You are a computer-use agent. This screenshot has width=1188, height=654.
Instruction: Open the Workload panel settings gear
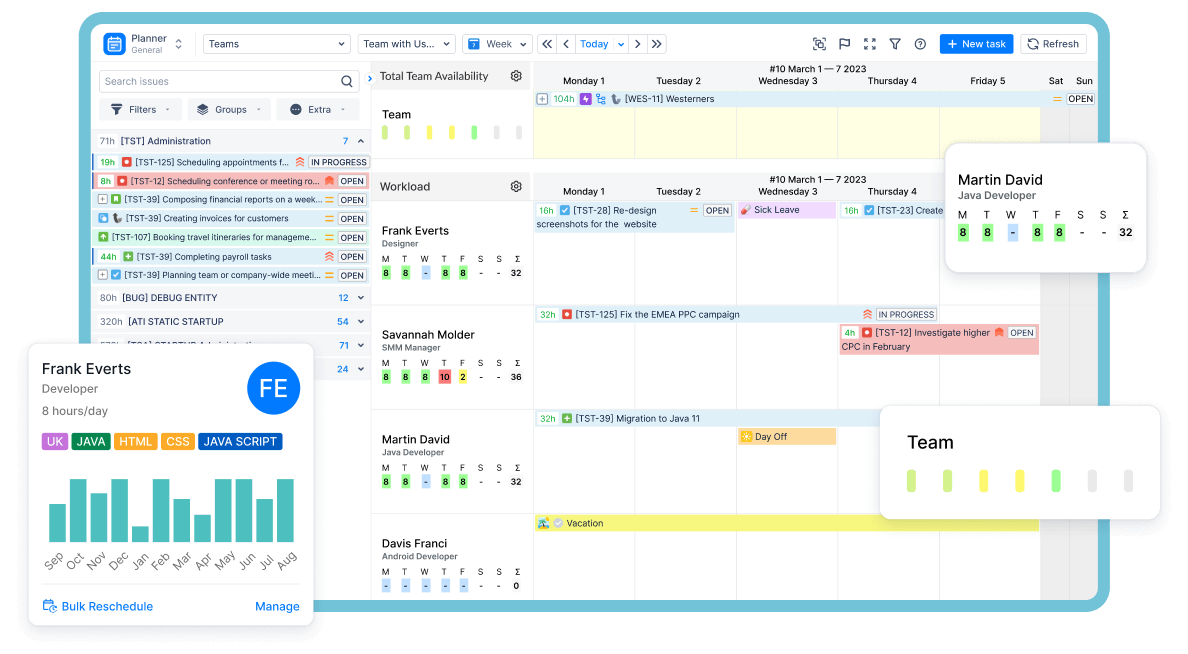pyautogui.click(x=515, y=186)
